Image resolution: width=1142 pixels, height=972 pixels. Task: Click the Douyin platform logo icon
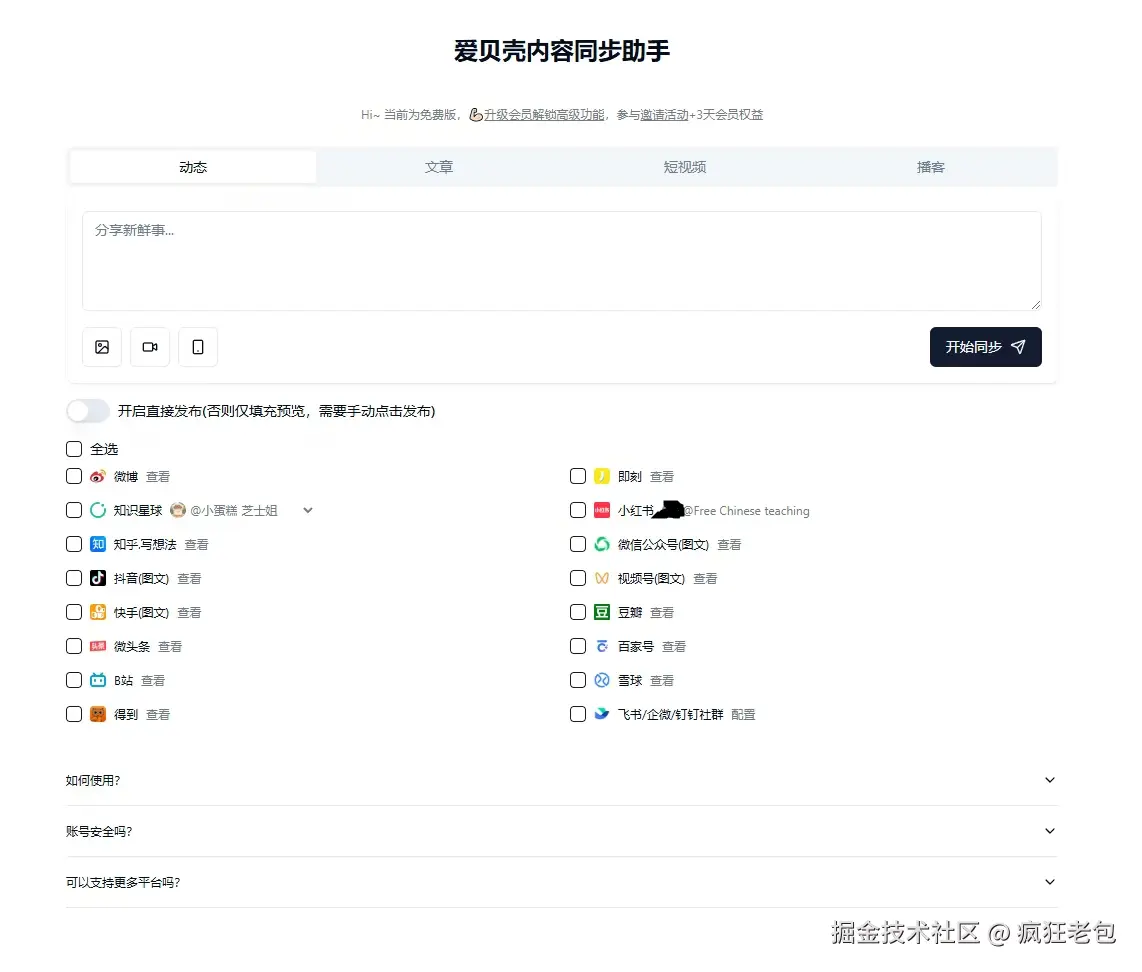98,579
